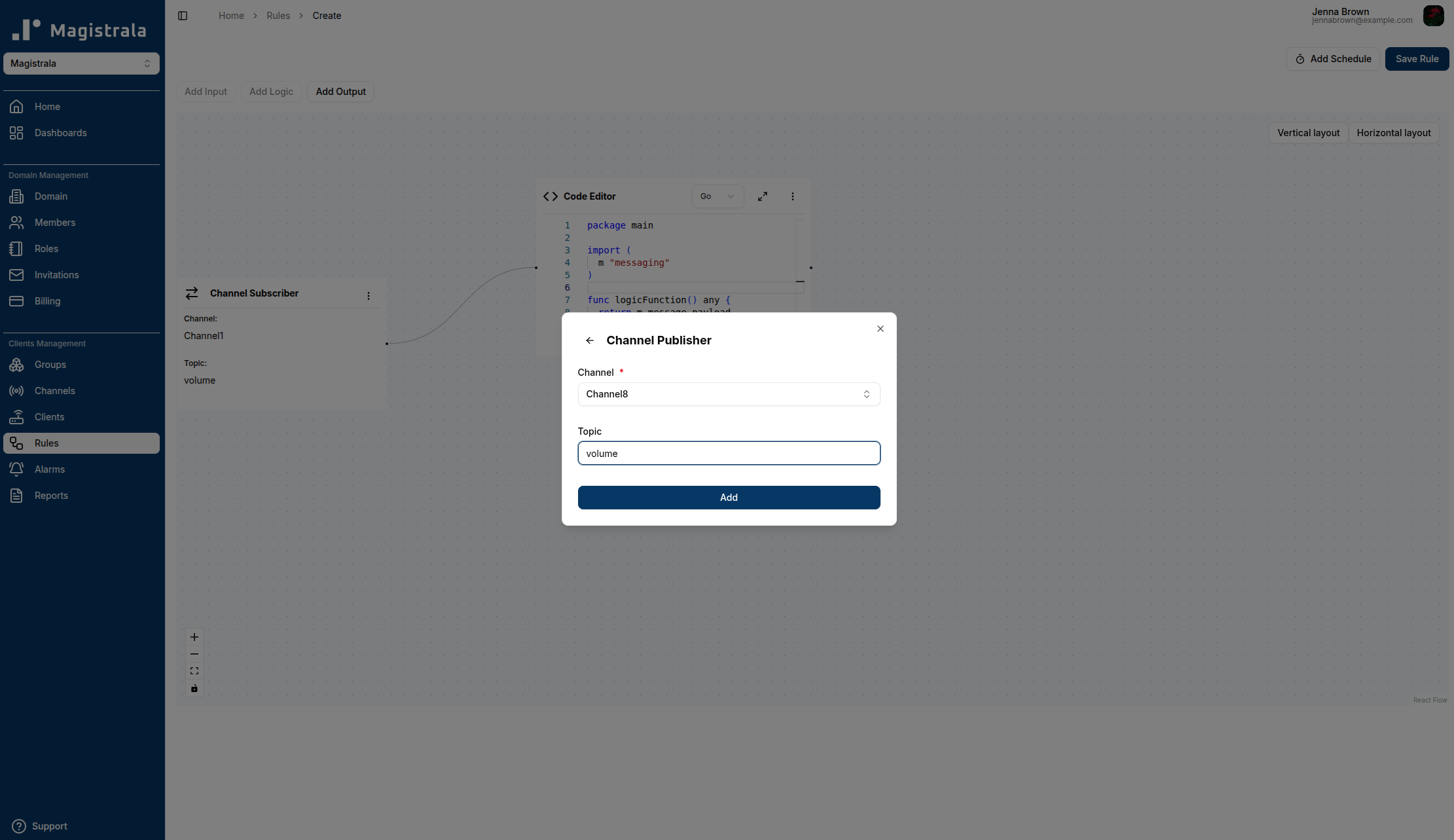Viewport: 1454px width, 840px height.
Task: Open the Code Editor options menu
Action: 792,196
